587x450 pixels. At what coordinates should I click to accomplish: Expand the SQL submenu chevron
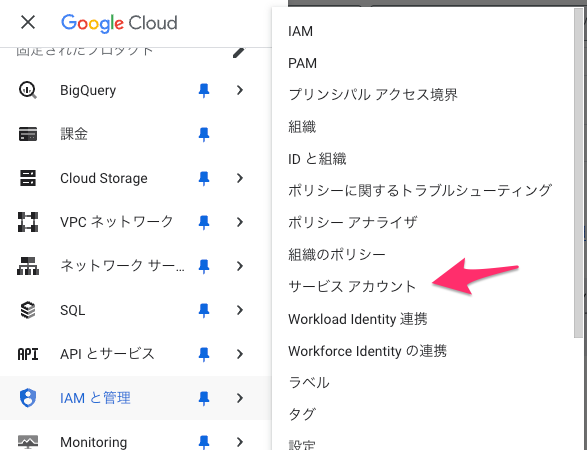[x=240, y=310]
